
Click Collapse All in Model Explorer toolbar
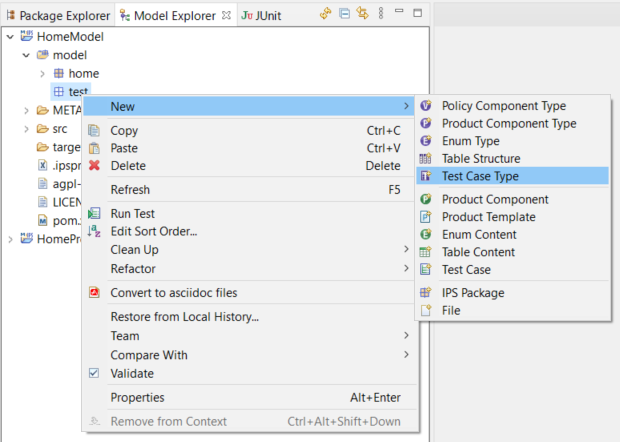(x=343, y=14)
